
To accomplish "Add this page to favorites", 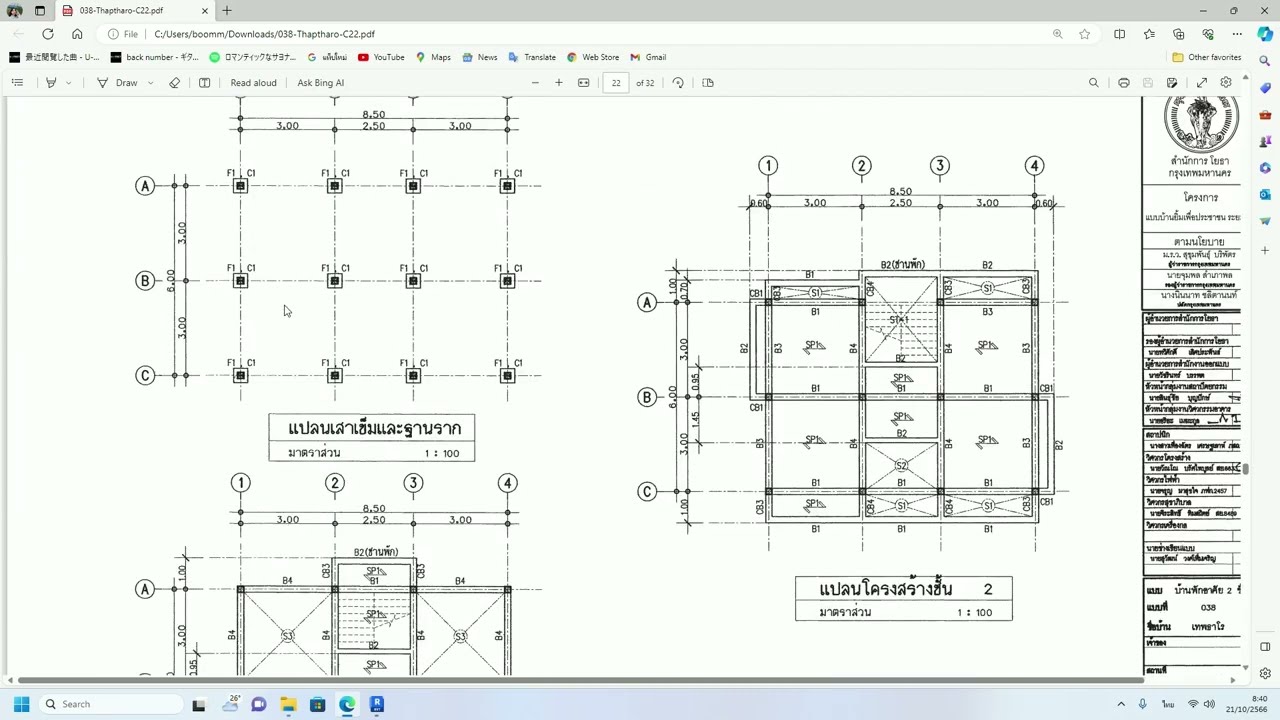I will click(x=1085, y=34).
